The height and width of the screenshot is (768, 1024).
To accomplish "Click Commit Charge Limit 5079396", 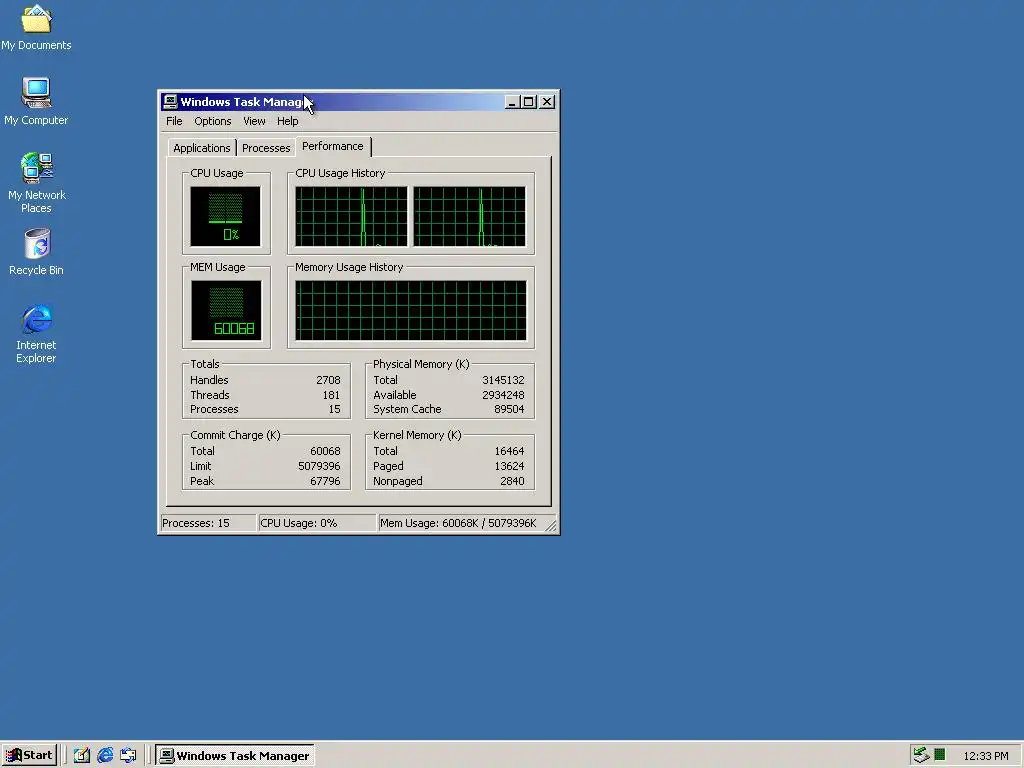I will pyautogui.click(x=319, y=466).
